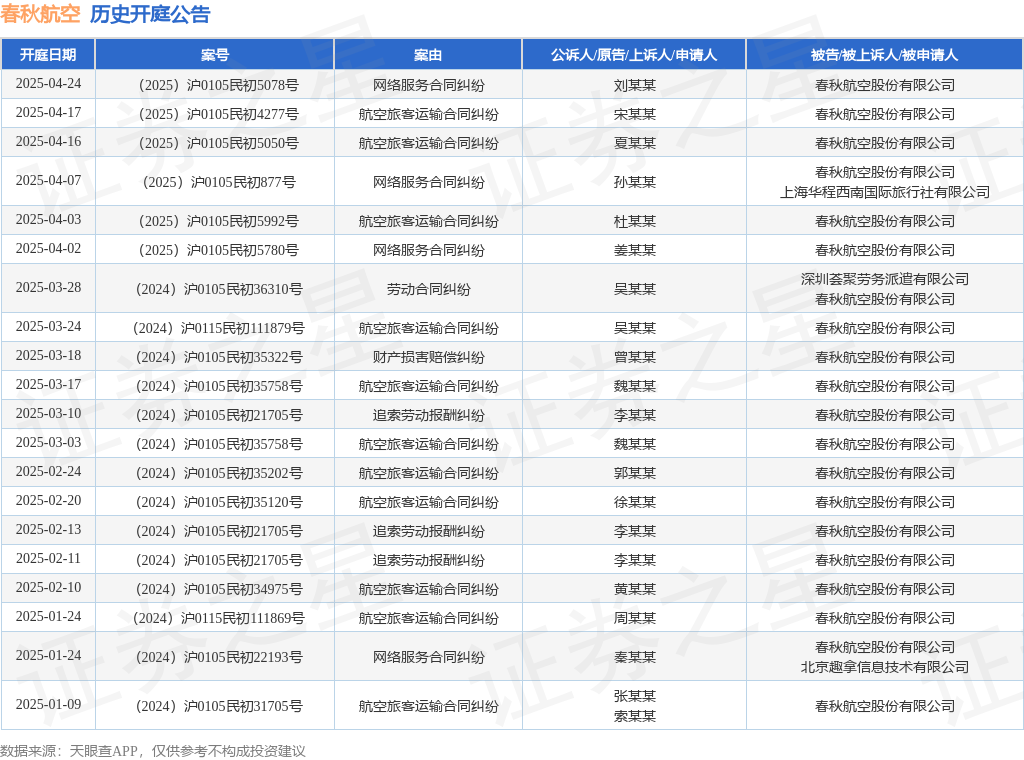Click the 被告/被上诉人/被申请人 column header
This screenshot has width=1024, height=760.
tap(885, 55)
